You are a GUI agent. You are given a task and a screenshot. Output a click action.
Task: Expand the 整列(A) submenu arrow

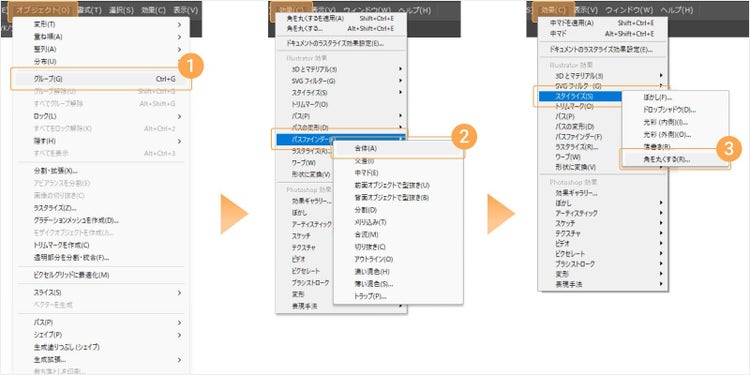pyautogui.click(x=179, y=49)
